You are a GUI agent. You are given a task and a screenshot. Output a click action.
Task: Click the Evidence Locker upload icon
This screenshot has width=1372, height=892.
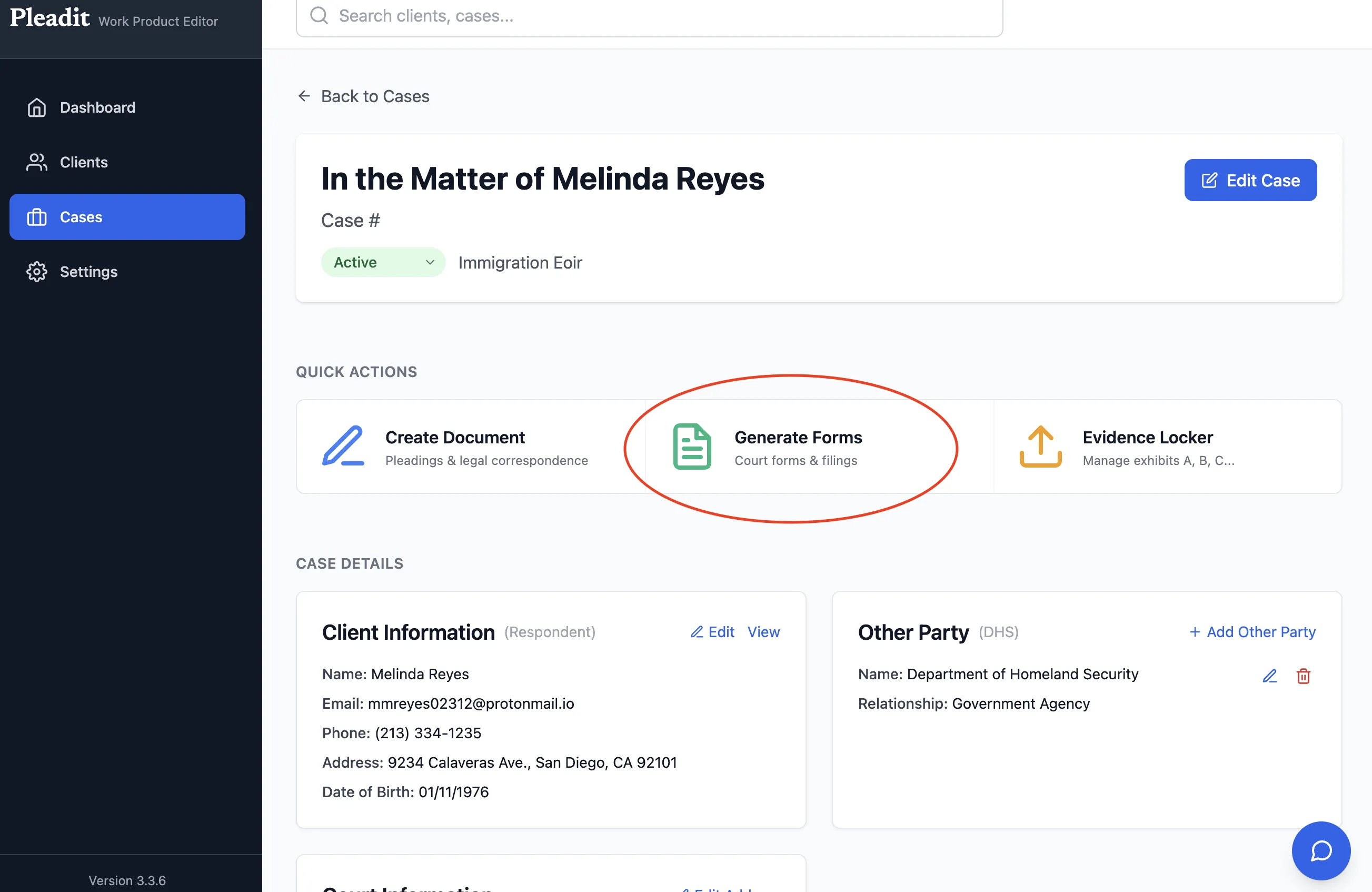(1040, 447)
